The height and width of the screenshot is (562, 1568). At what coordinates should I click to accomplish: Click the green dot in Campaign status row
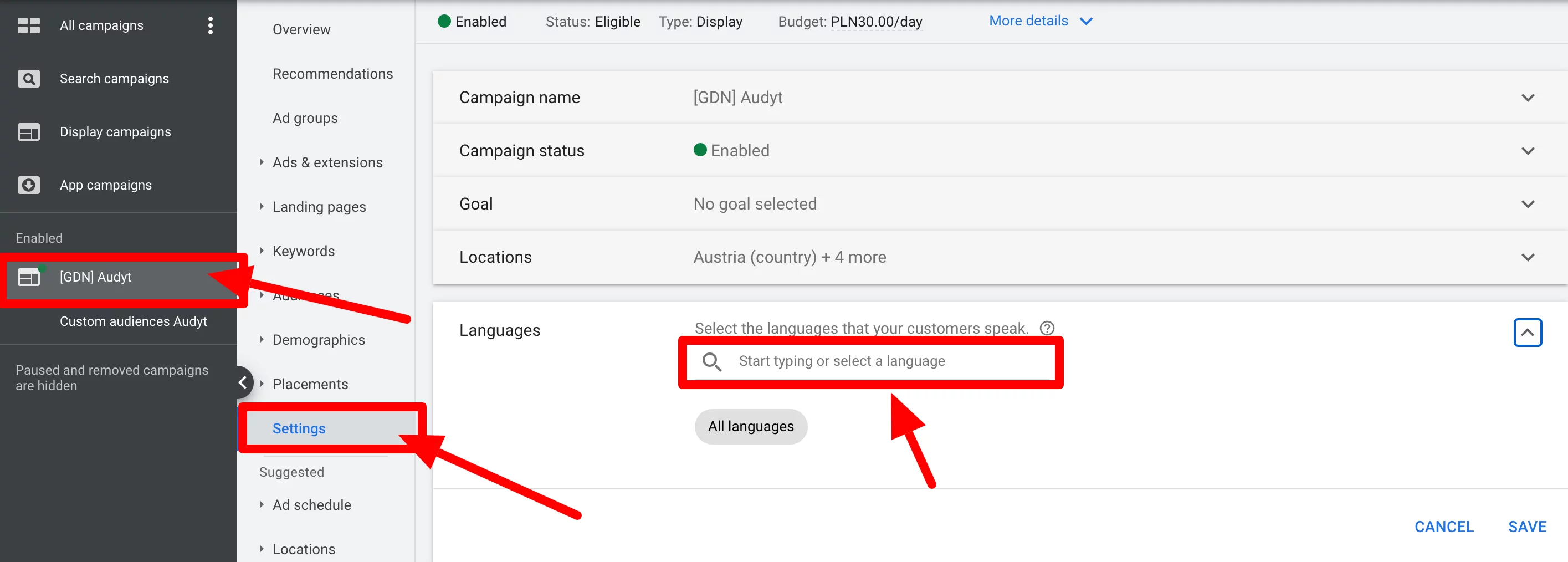coord(700,150)
